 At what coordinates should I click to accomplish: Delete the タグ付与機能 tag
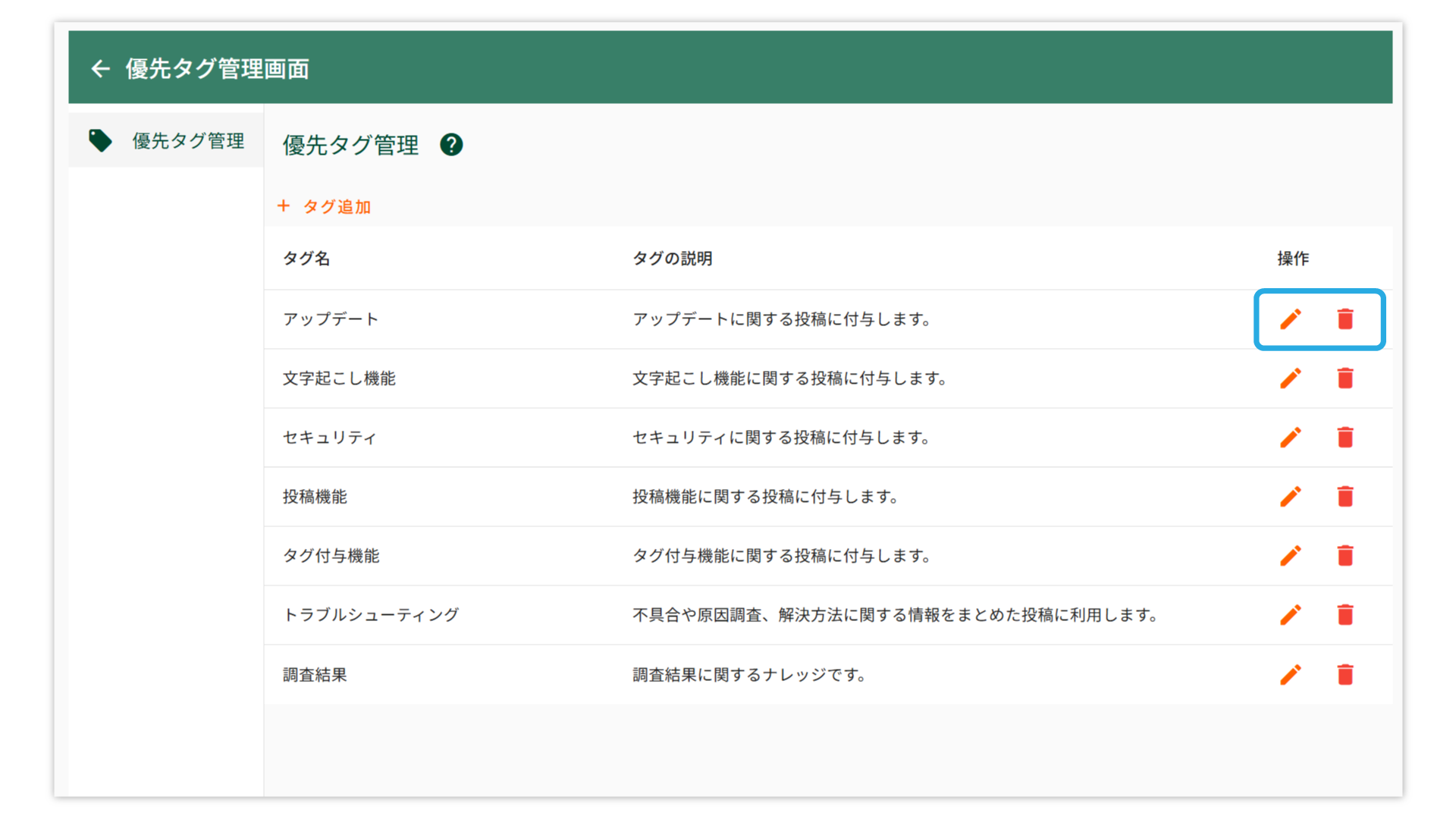tap(1345, 556)
